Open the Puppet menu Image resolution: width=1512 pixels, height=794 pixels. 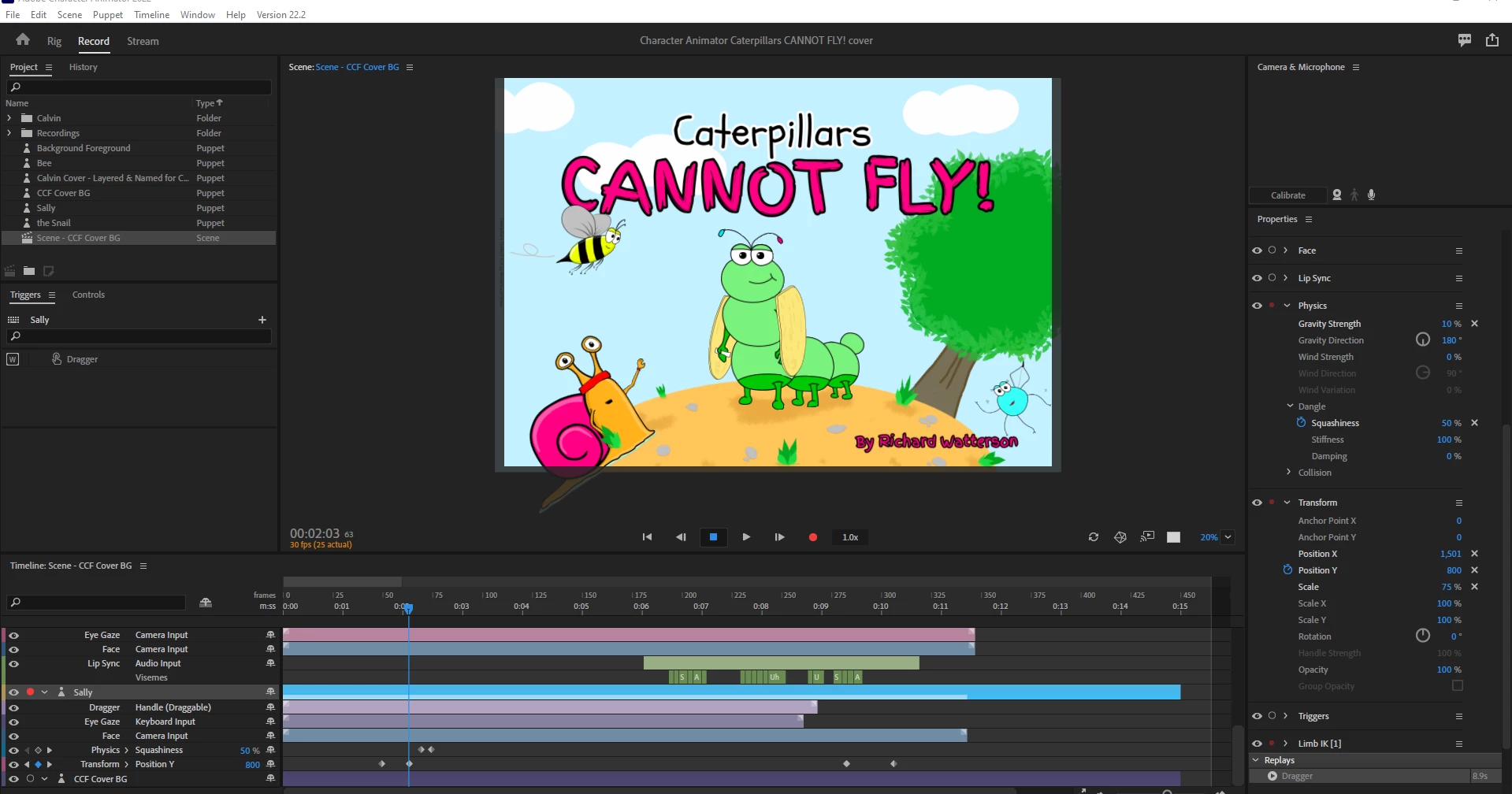pyautogui.click(x=108, y=14)
